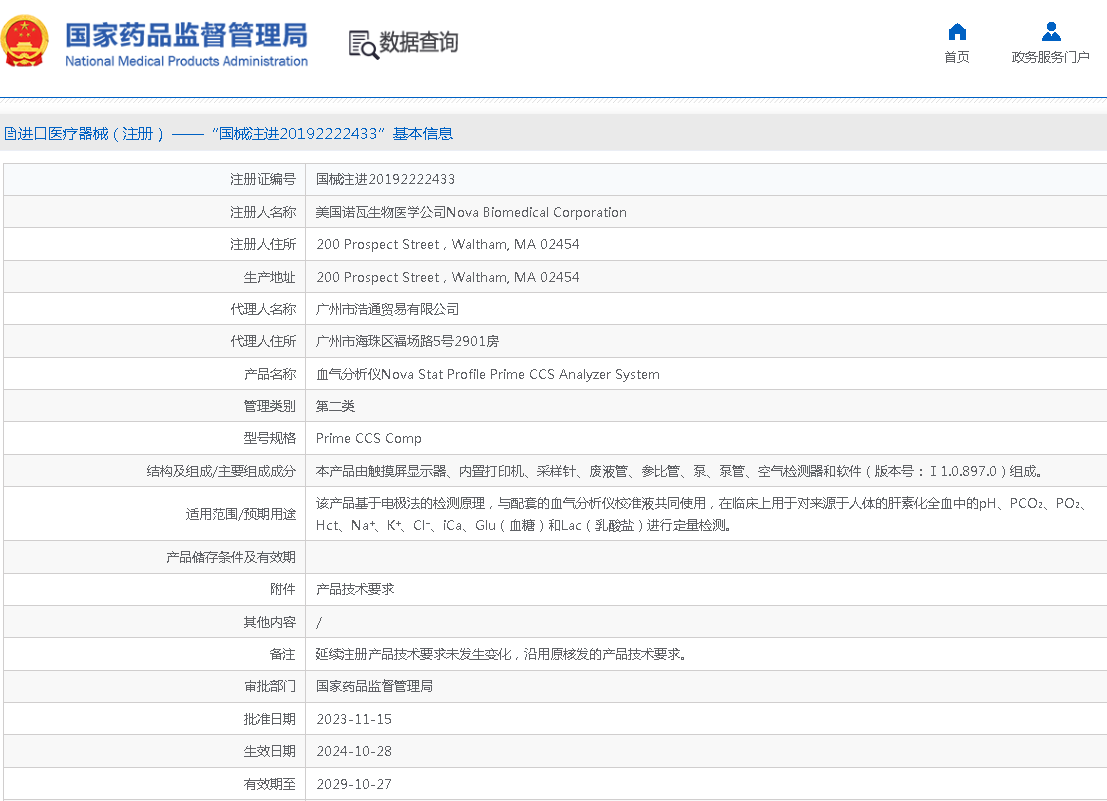The width and height of the screenshot is (1107, 801).
Task: Click the Prime CCS Comp model value
Action: [x=368, y=438]
